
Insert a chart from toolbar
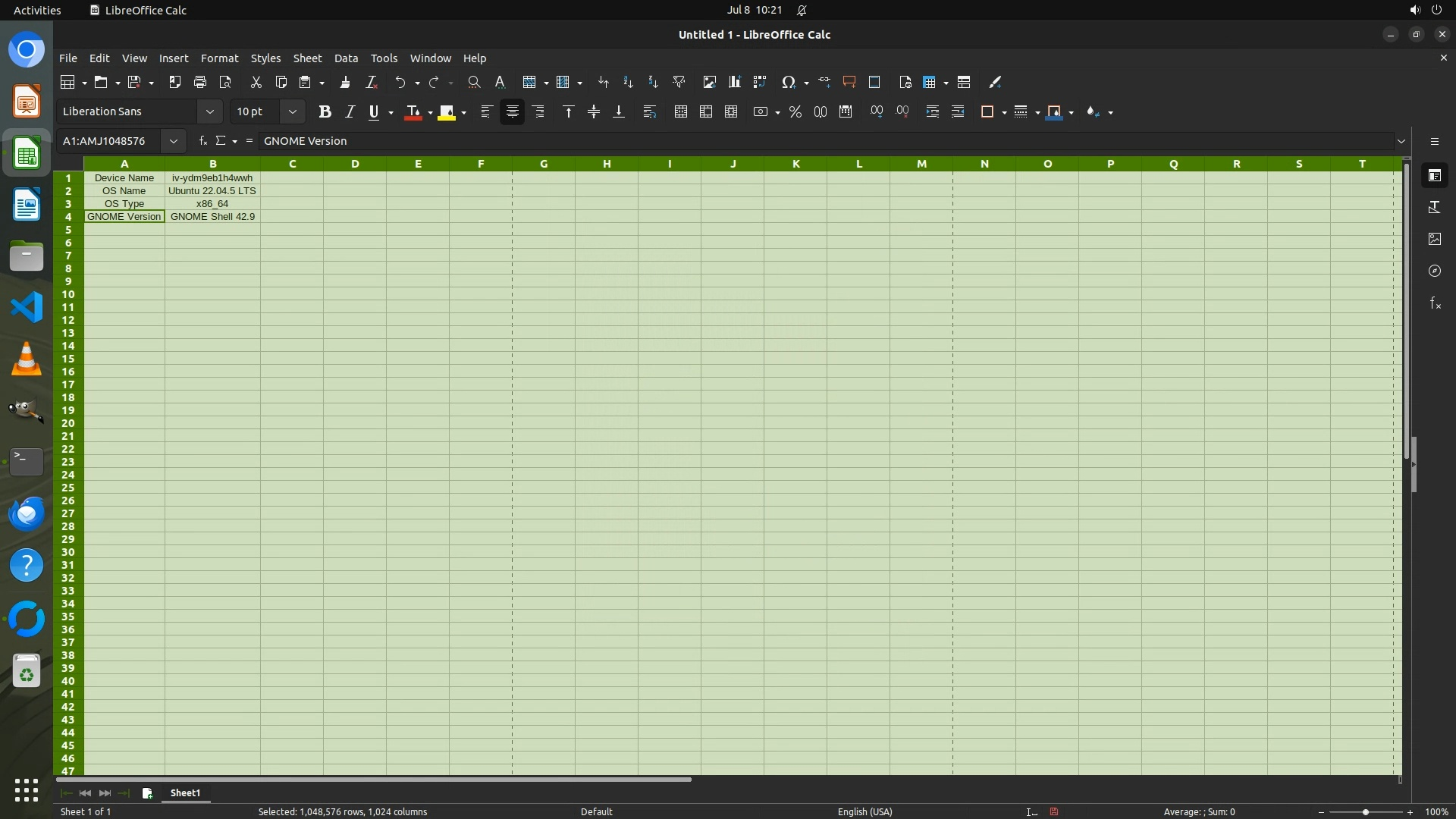point(734,82)
